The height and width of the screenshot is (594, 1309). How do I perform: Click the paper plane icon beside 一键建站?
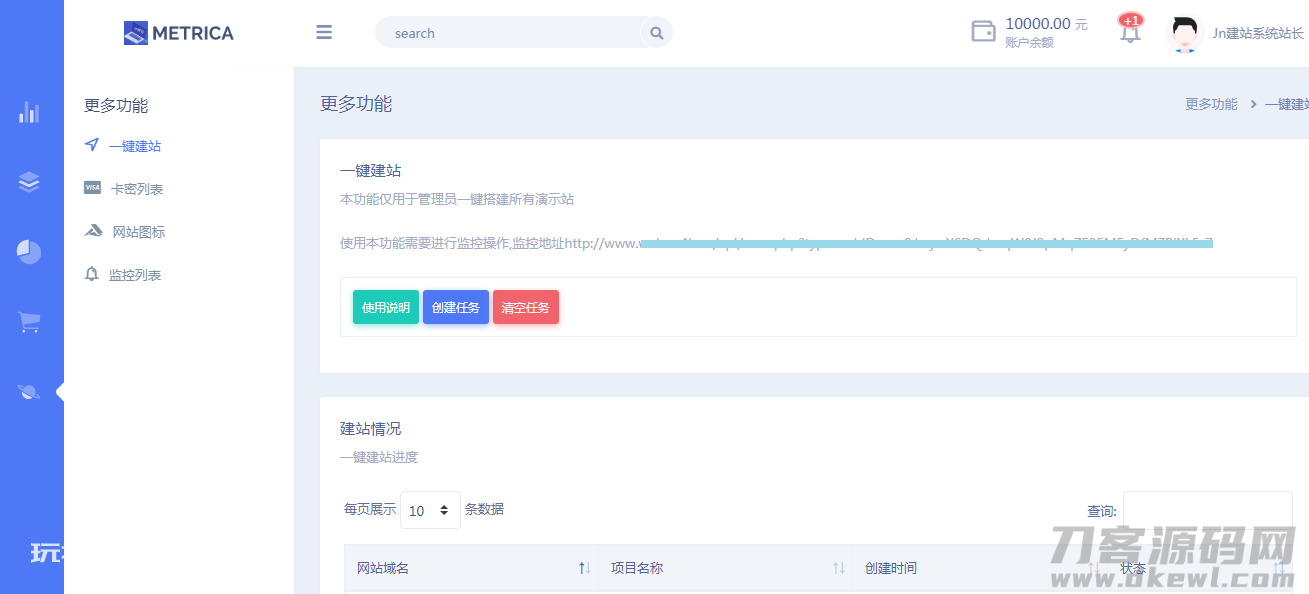[92, 145]
